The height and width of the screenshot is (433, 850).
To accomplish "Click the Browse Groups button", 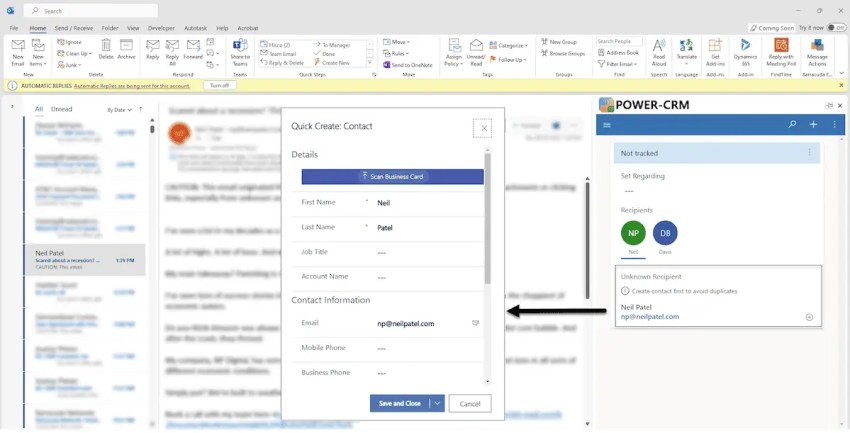I will pos(563,54).
